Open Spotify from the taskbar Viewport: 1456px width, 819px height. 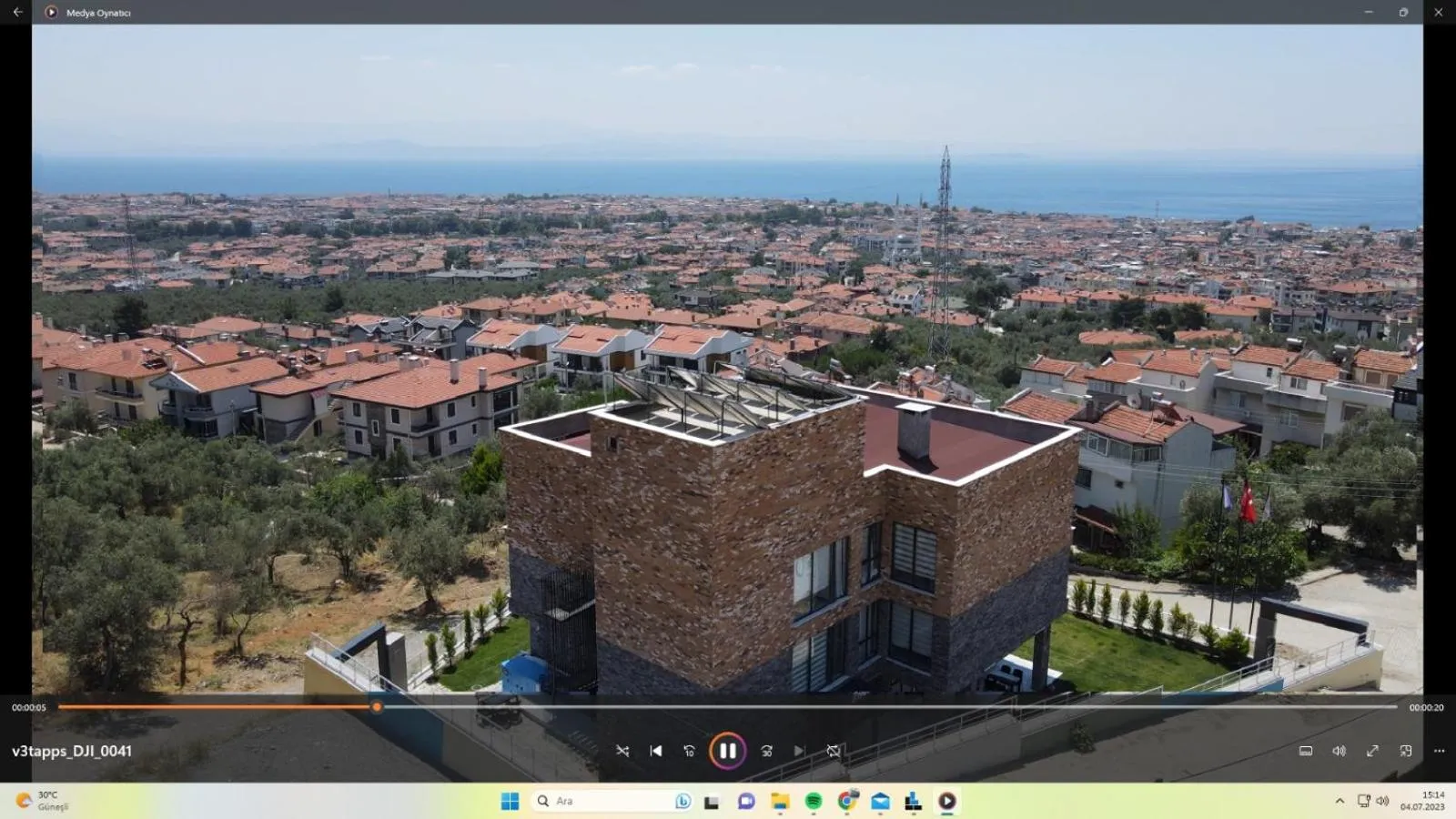click(814, 801)
